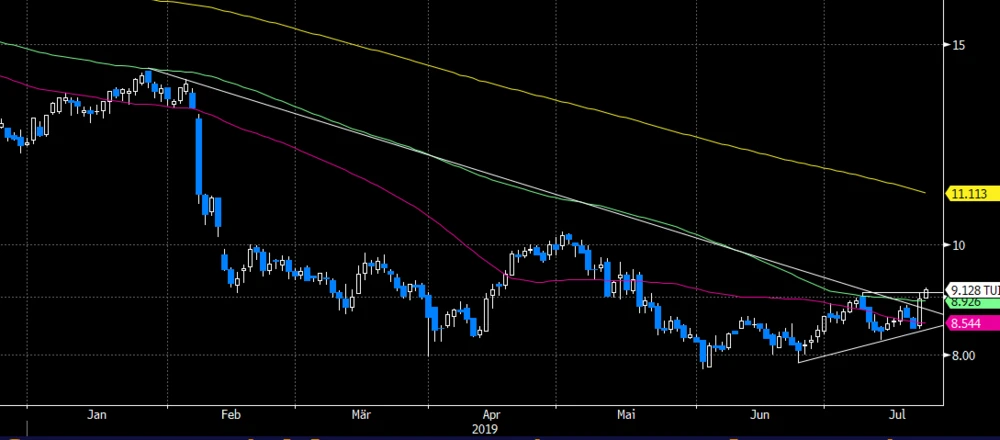Viewport: 1000px width, 440px height.
Task: Select the magenta 8.544 moving average label
Action: pos(965,324)
